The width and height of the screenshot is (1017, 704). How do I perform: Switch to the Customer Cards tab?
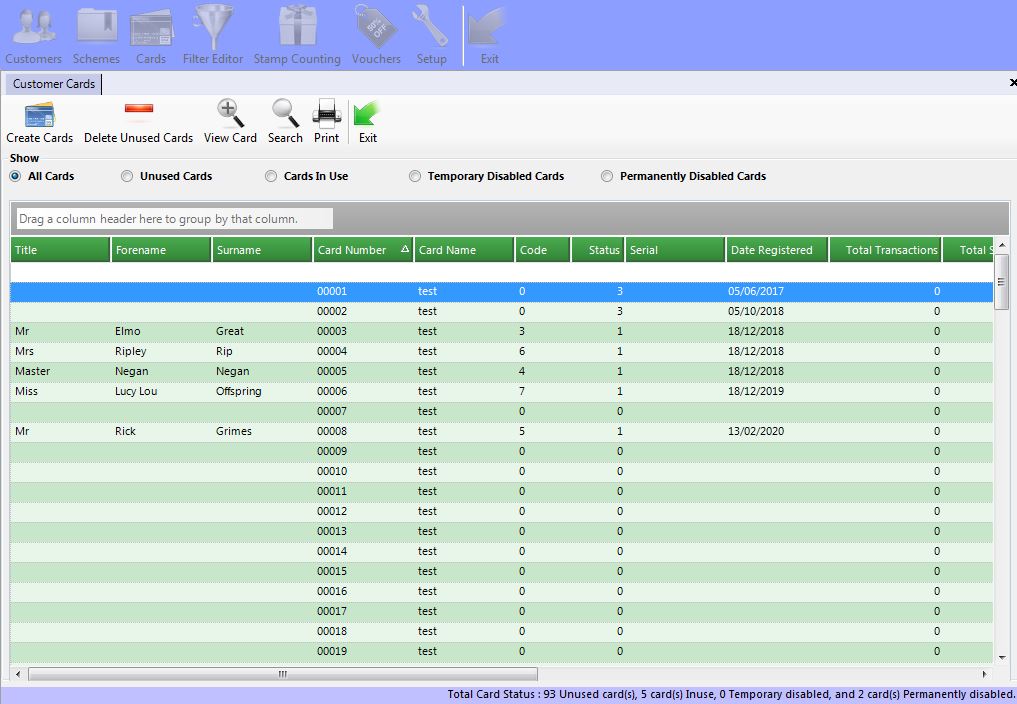54,84
